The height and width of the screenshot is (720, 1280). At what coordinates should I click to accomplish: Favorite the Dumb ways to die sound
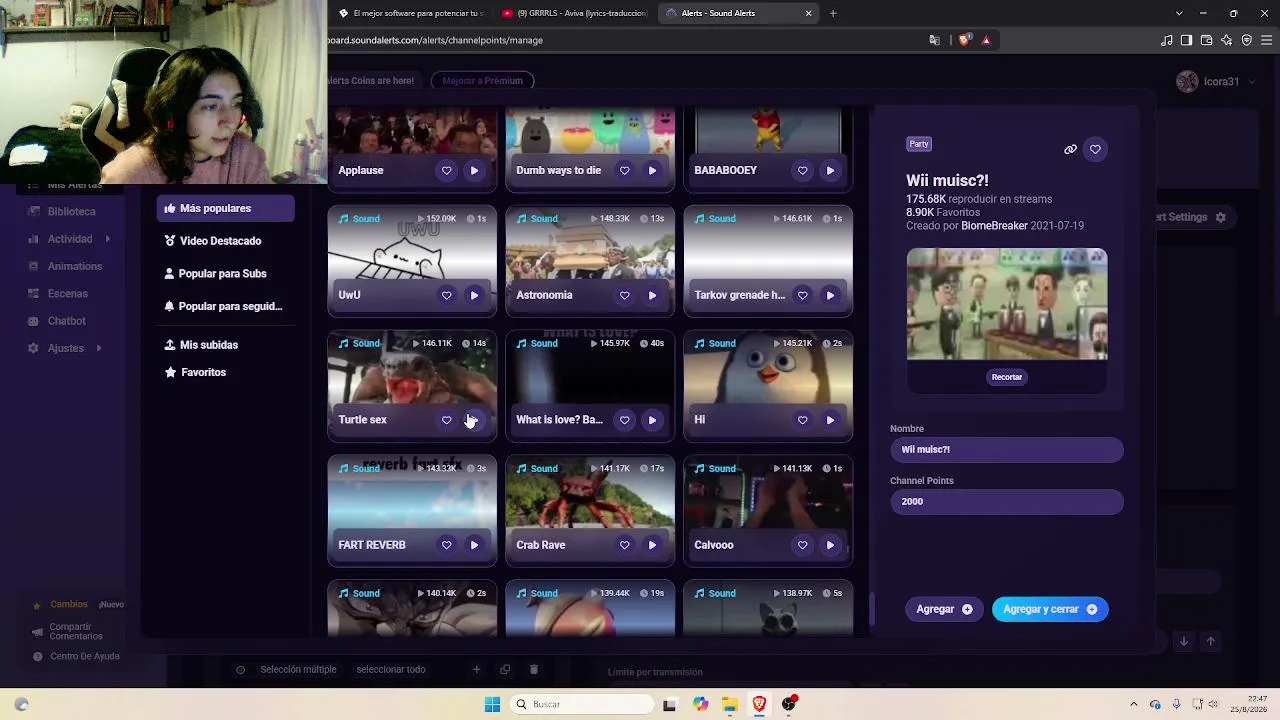click(625, 170)
